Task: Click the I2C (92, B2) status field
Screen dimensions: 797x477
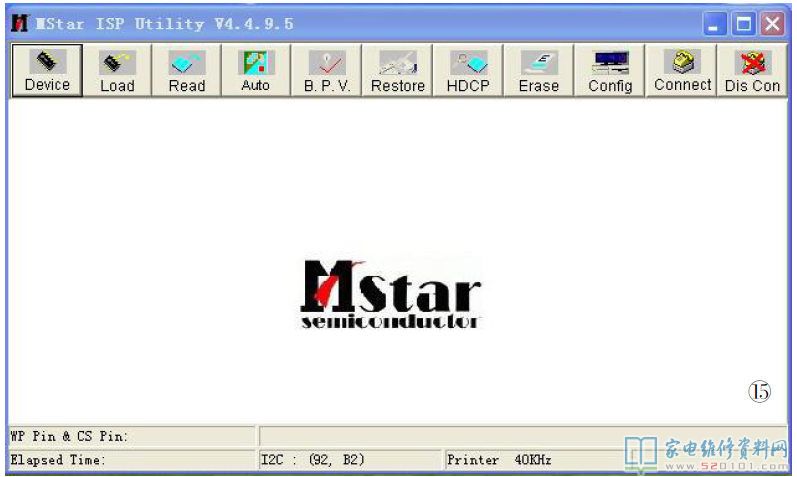Action: click(348, 460)
